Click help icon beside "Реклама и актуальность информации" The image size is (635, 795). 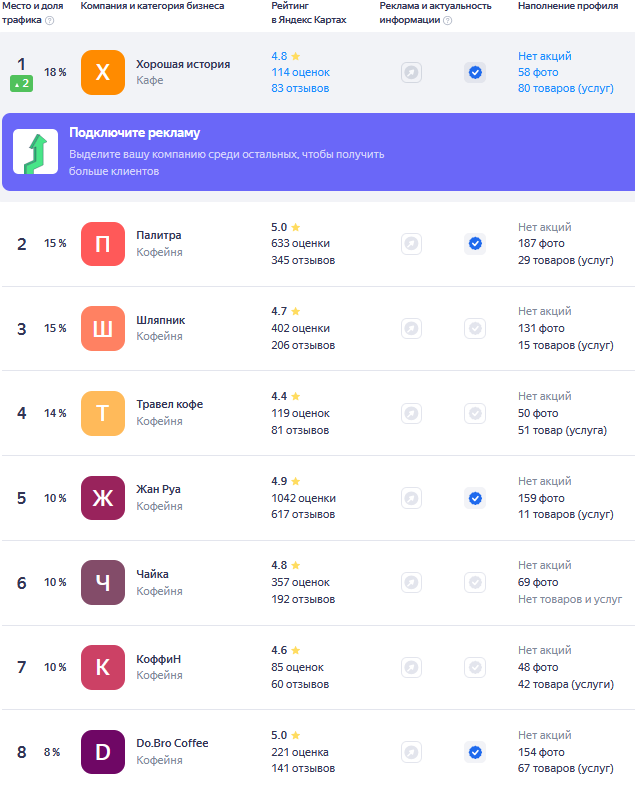click(447, 20)
